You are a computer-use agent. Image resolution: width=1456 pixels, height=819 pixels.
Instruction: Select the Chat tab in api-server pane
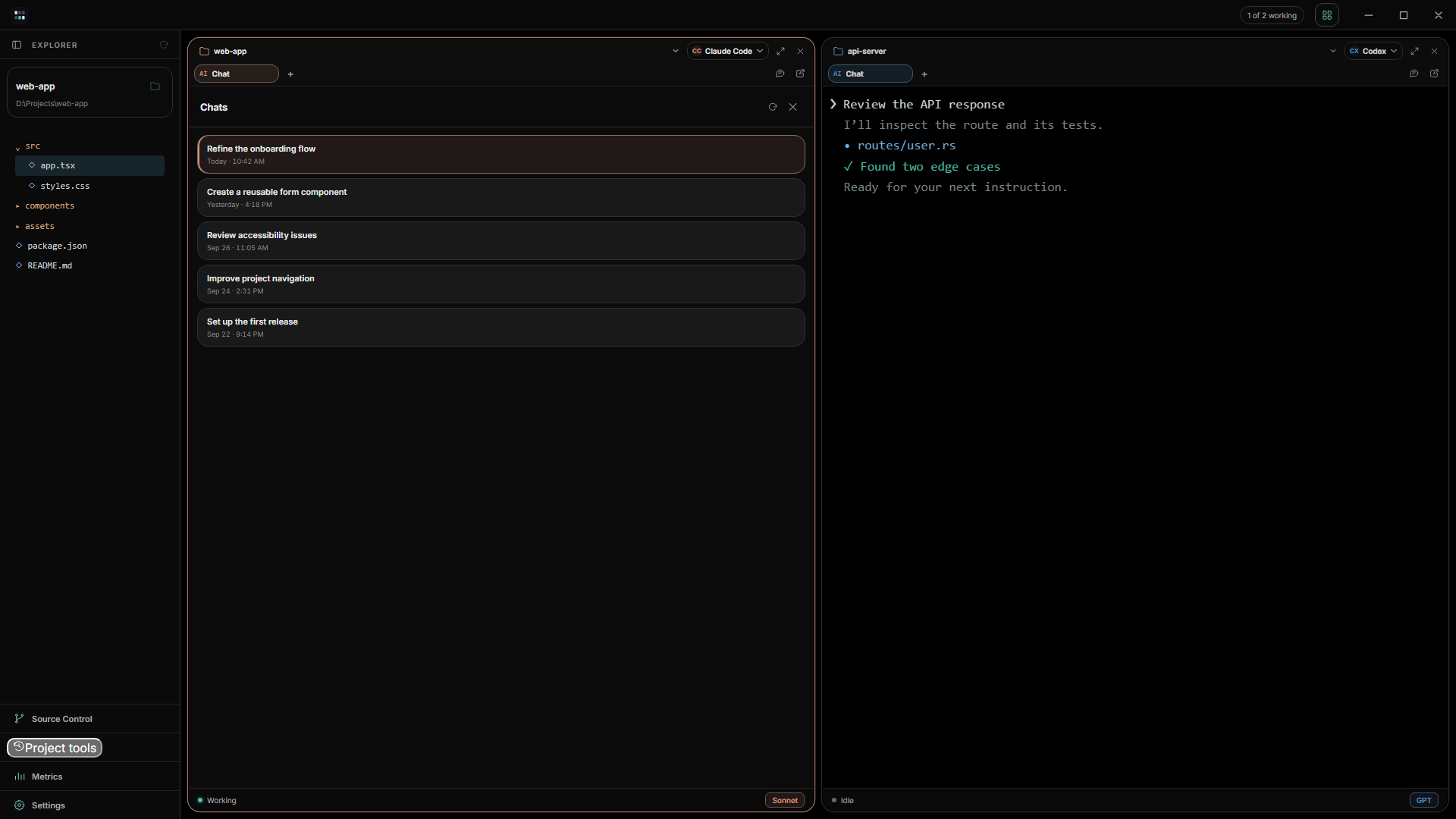pyautogui.click(x=871, y=74)
